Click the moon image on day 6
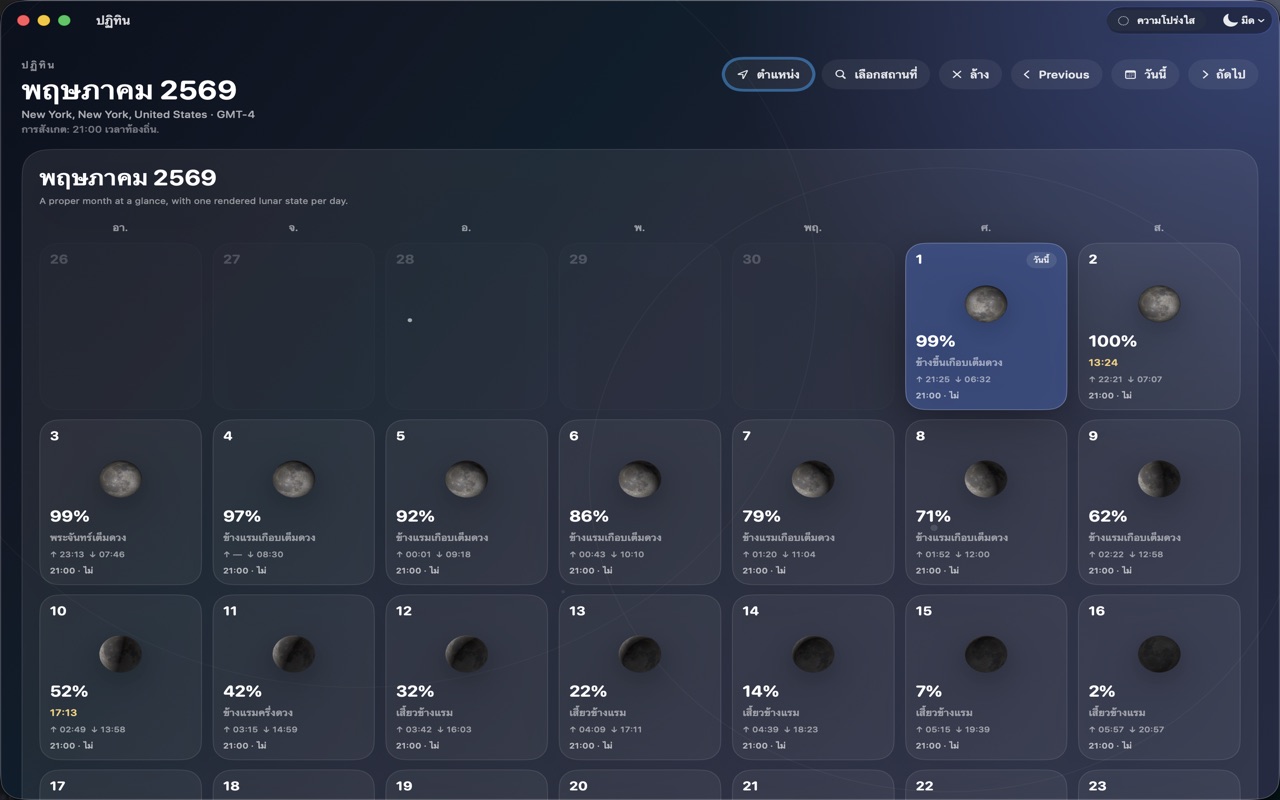Screen dimensions: 1280x800 tap(639, 479)
